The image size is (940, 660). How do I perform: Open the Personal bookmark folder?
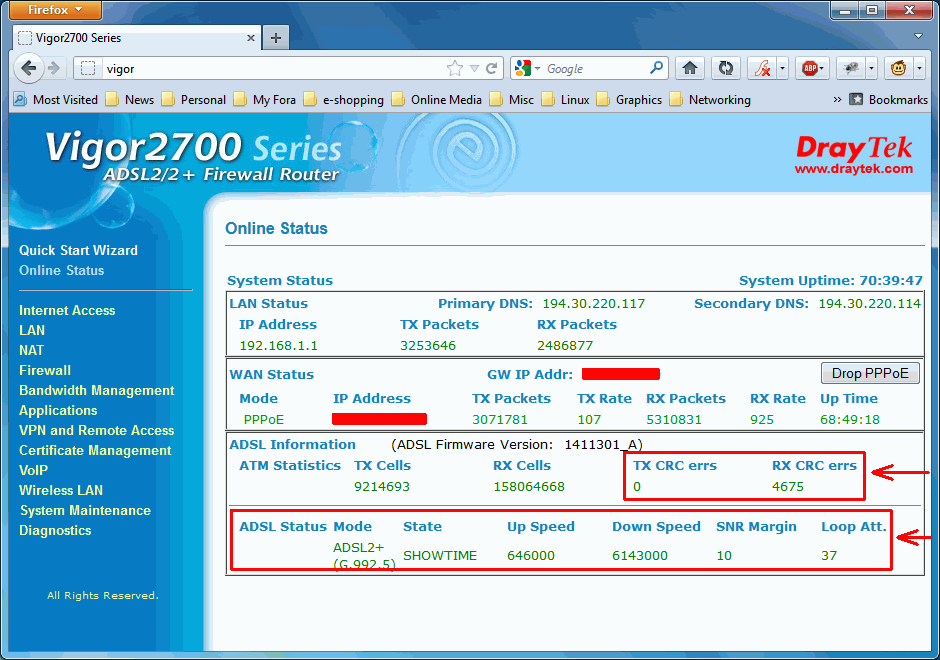tap(194, 100)
